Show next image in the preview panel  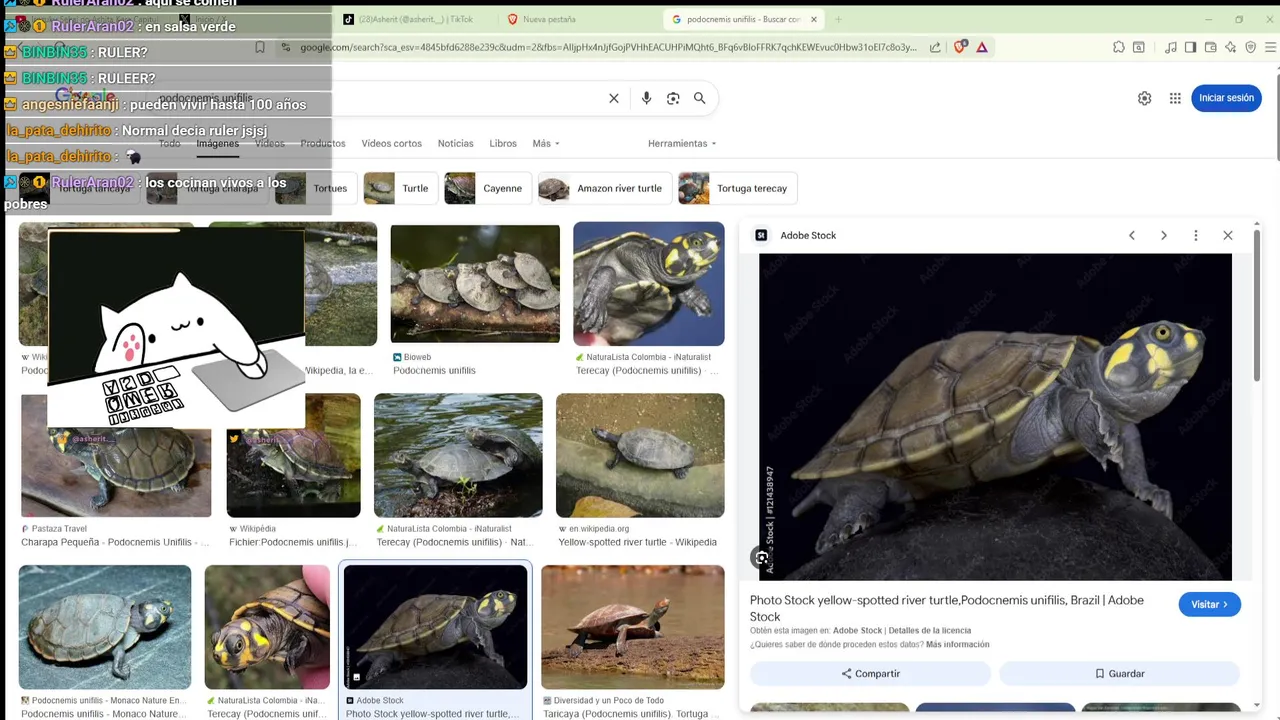click(x=1164, y=235)
